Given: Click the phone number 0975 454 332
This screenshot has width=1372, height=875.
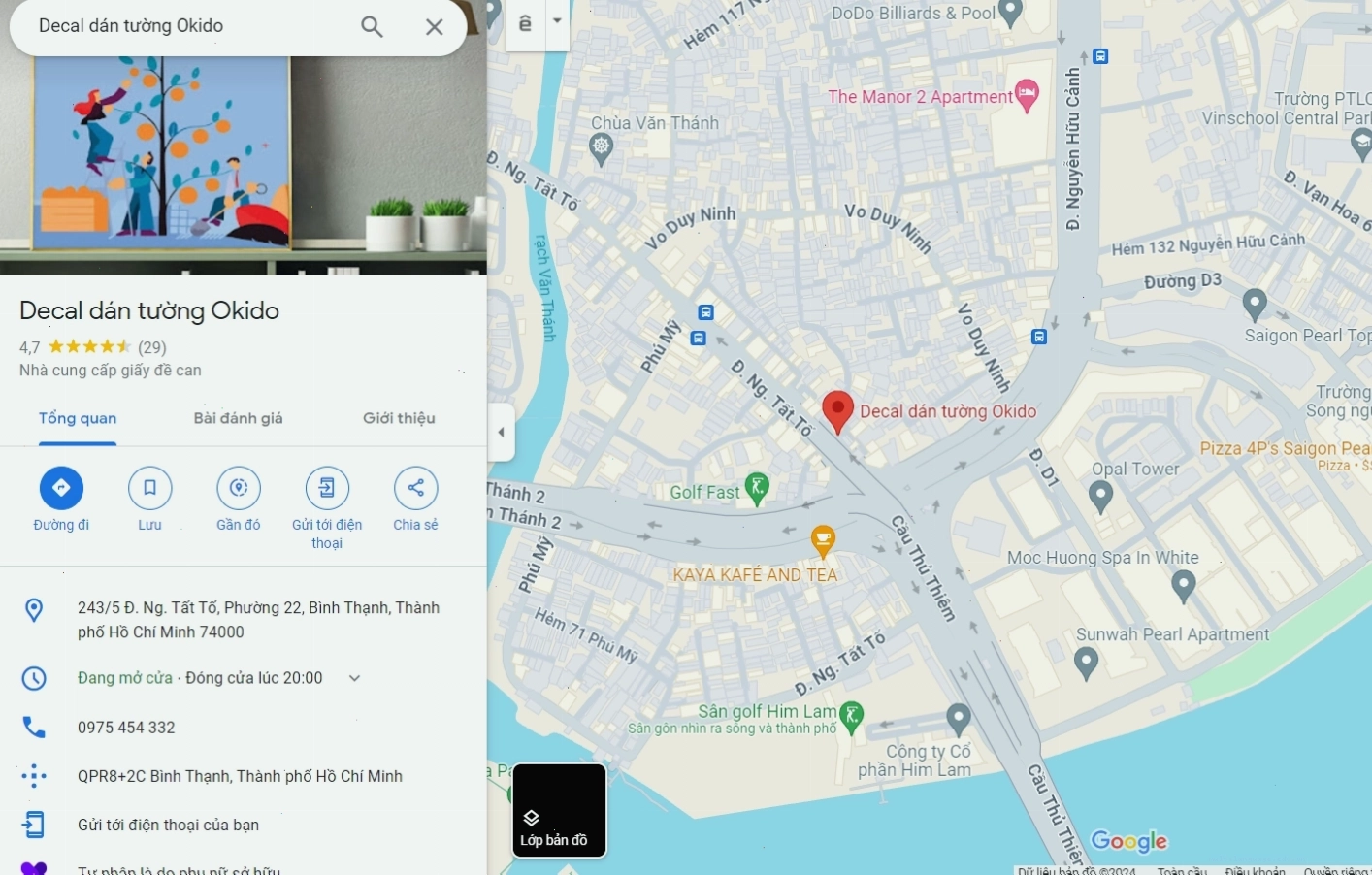Looking at the screenshot, I should [126, 728].
